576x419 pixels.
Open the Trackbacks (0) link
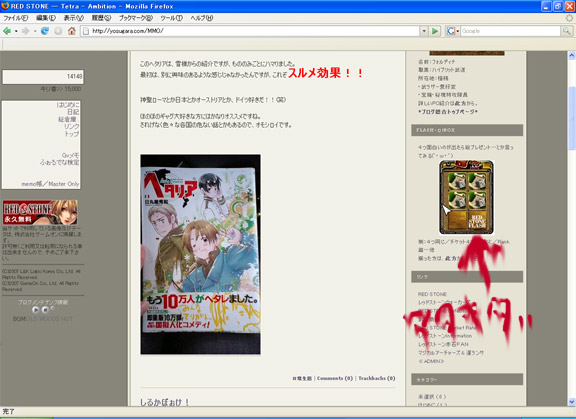pyautogui.click(x=377, y=378)
